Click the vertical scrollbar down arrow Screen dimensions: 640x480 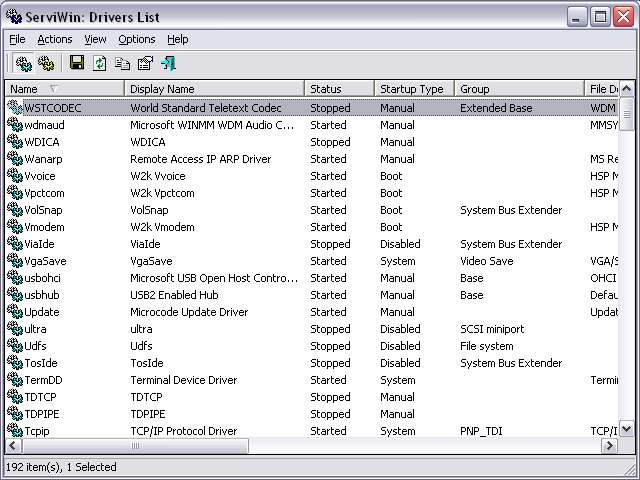coord(627,429)
